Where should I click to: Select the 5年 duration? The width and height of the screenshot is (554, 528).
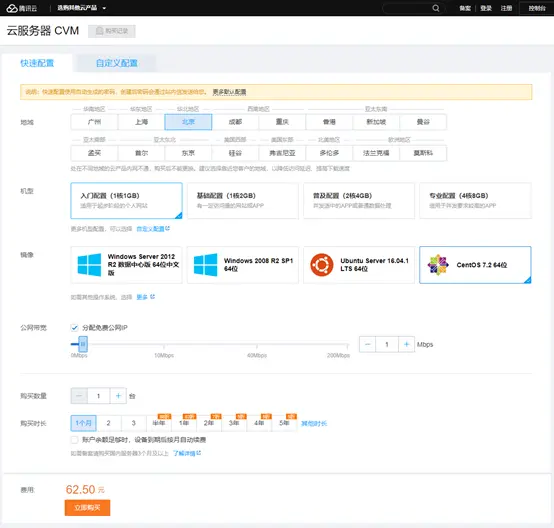coord(284,423)
